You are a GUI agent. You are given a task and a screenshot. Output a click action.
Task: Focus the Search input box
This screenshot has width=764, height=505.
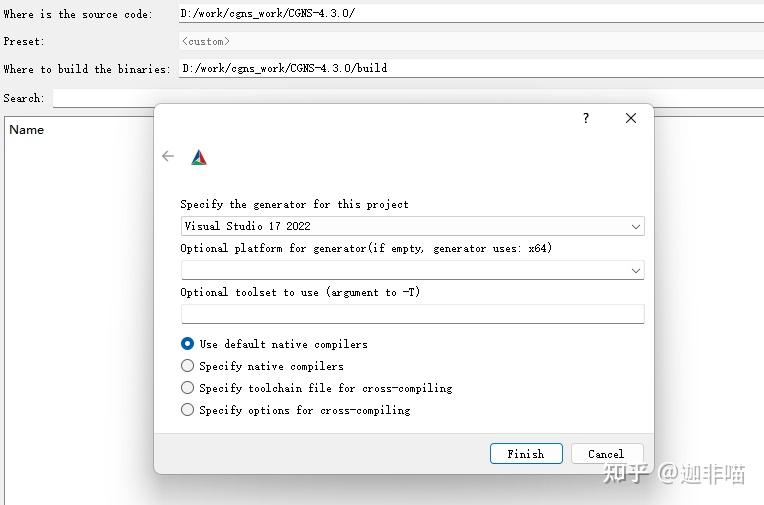[x=408, y=98]
